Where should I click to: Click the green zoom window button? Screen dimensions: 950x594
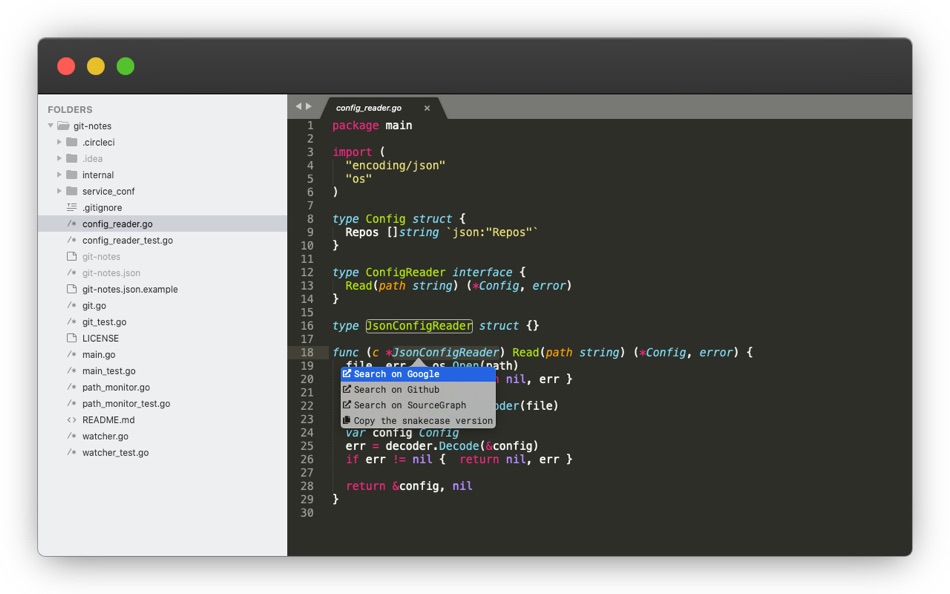(125, 66)
